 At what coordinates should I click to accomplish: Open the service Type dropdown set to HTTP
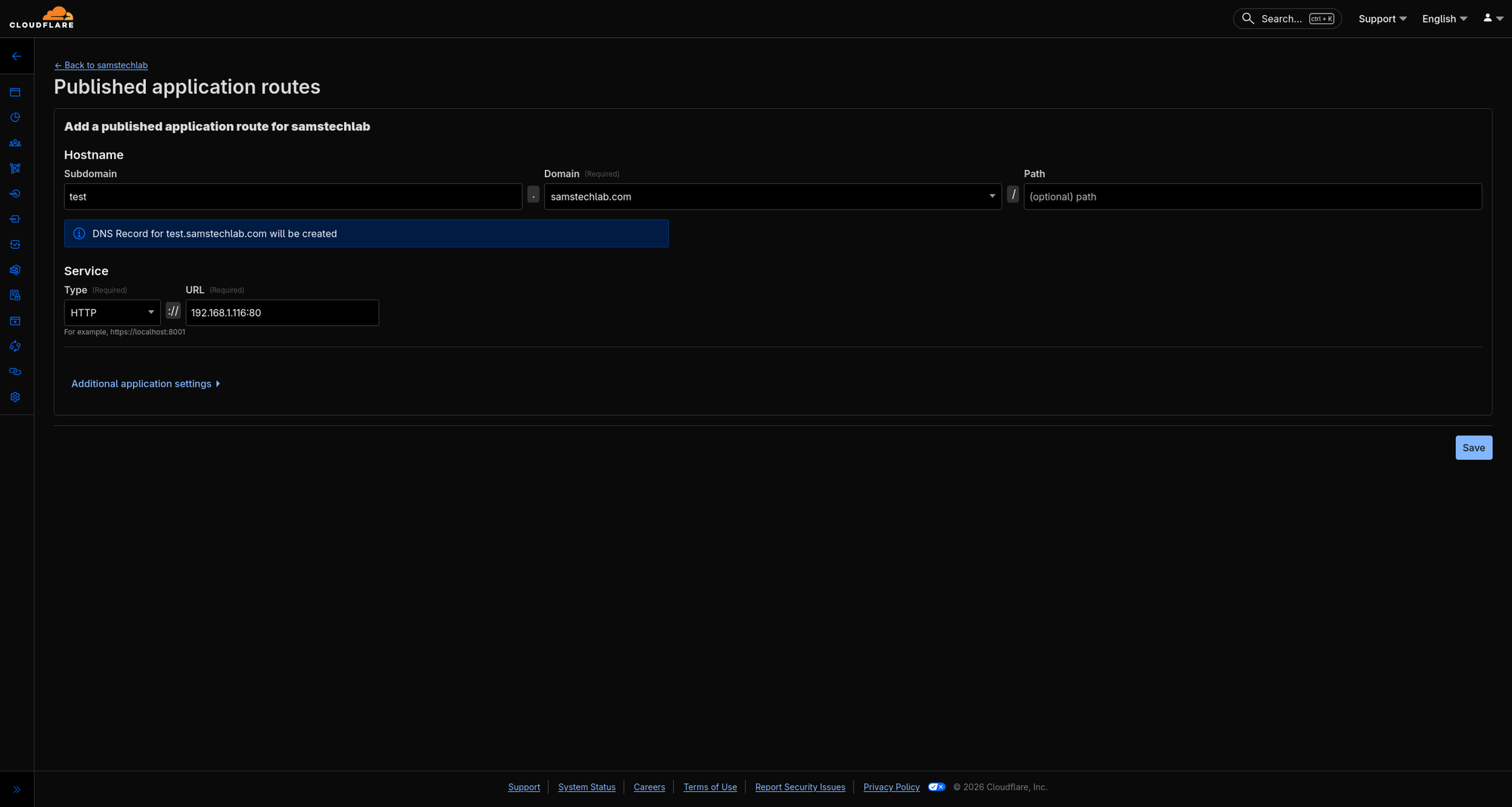(112, 312)
